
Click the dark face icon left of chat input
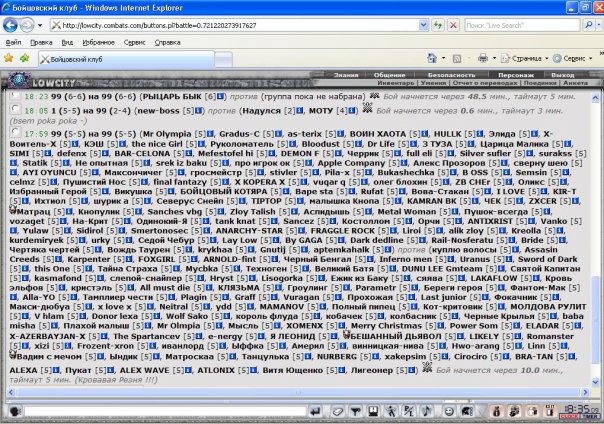click(15, 411)
